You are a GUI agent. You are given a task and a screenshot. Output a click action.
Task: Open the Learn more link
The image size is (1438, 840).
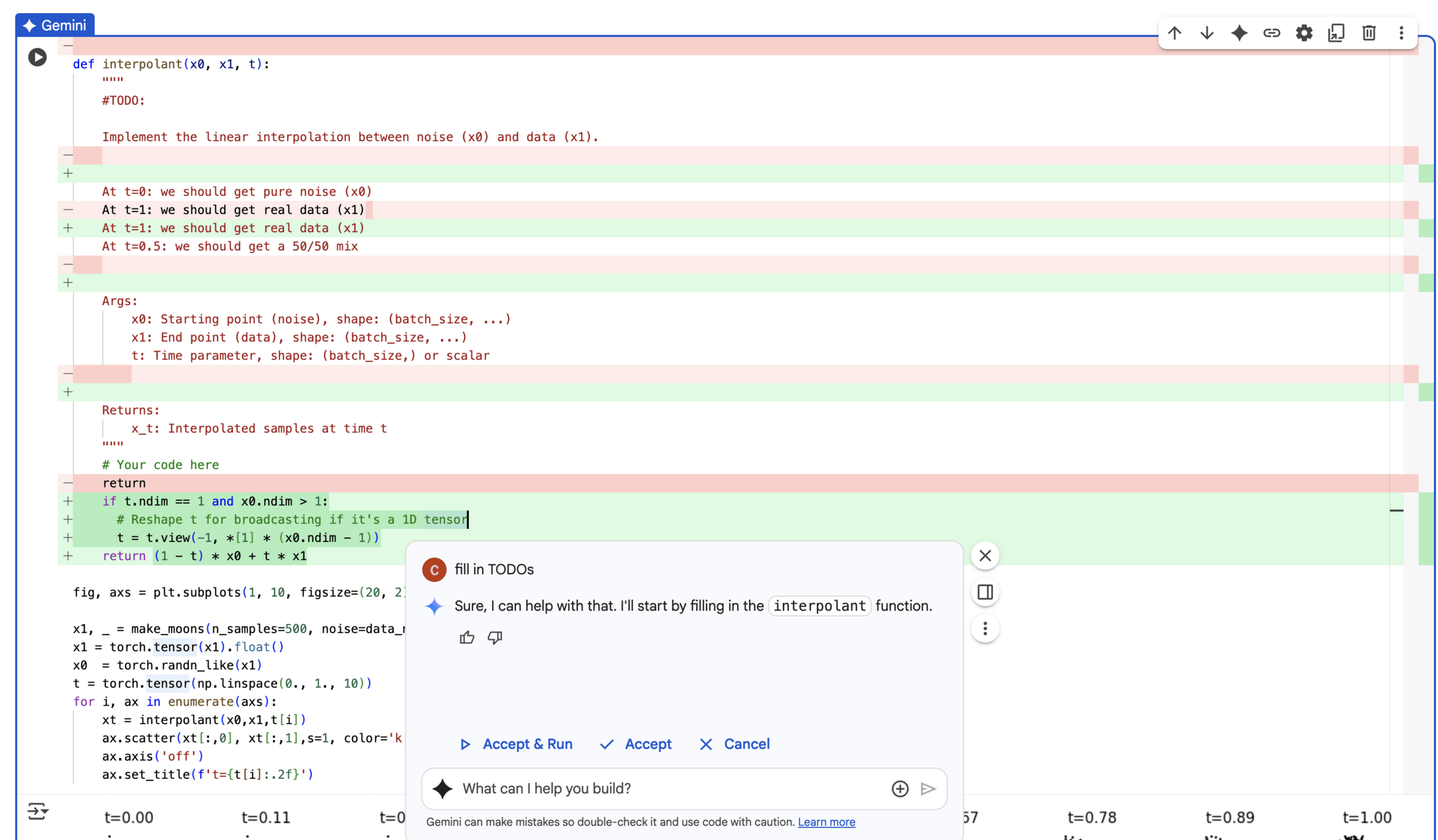point(826,822)
